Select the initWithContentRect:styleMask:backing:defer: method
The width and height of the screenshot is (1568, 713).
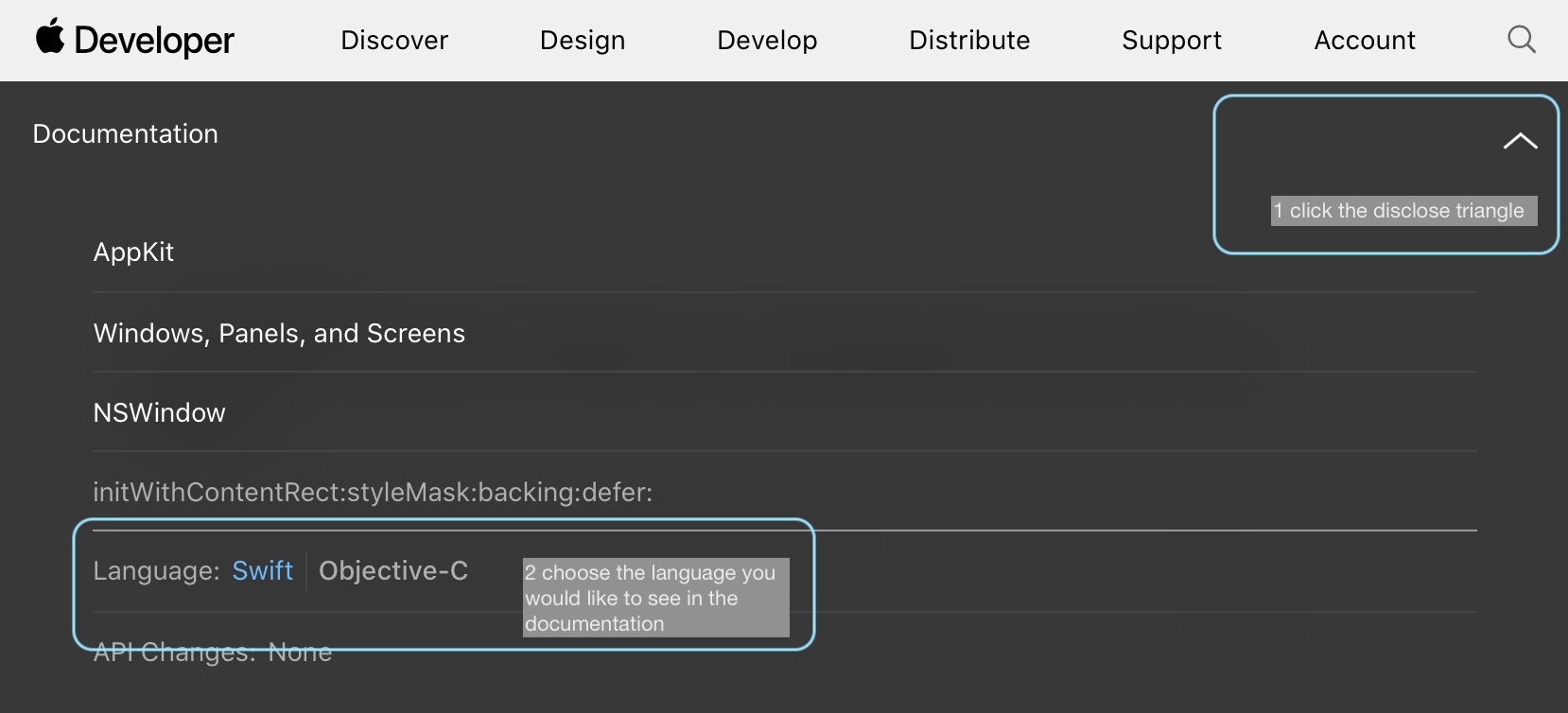pos(373,492)
